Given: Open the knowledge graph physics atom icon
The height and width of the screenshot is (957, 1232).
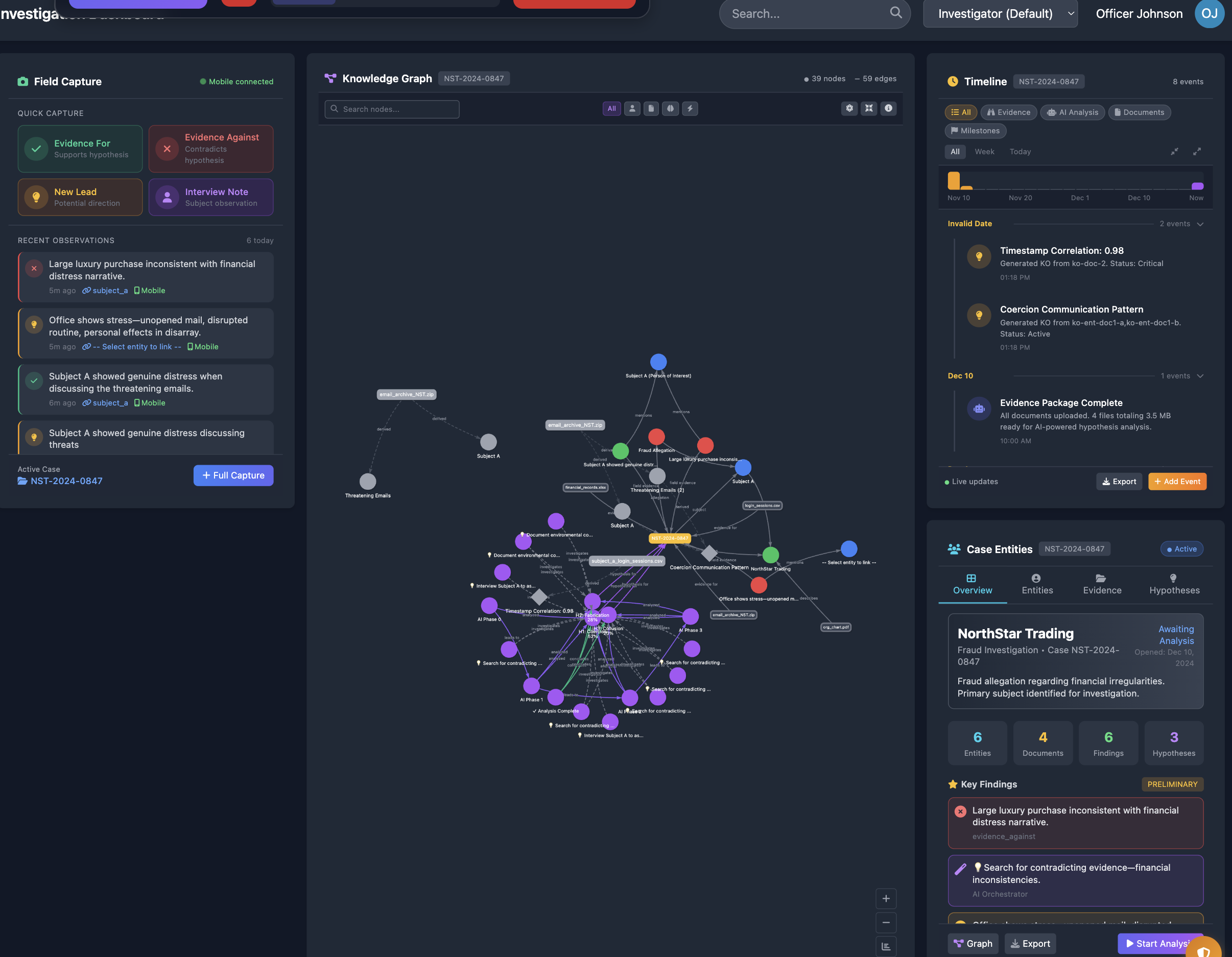Looking at the screenshot, I should point(849,108).
